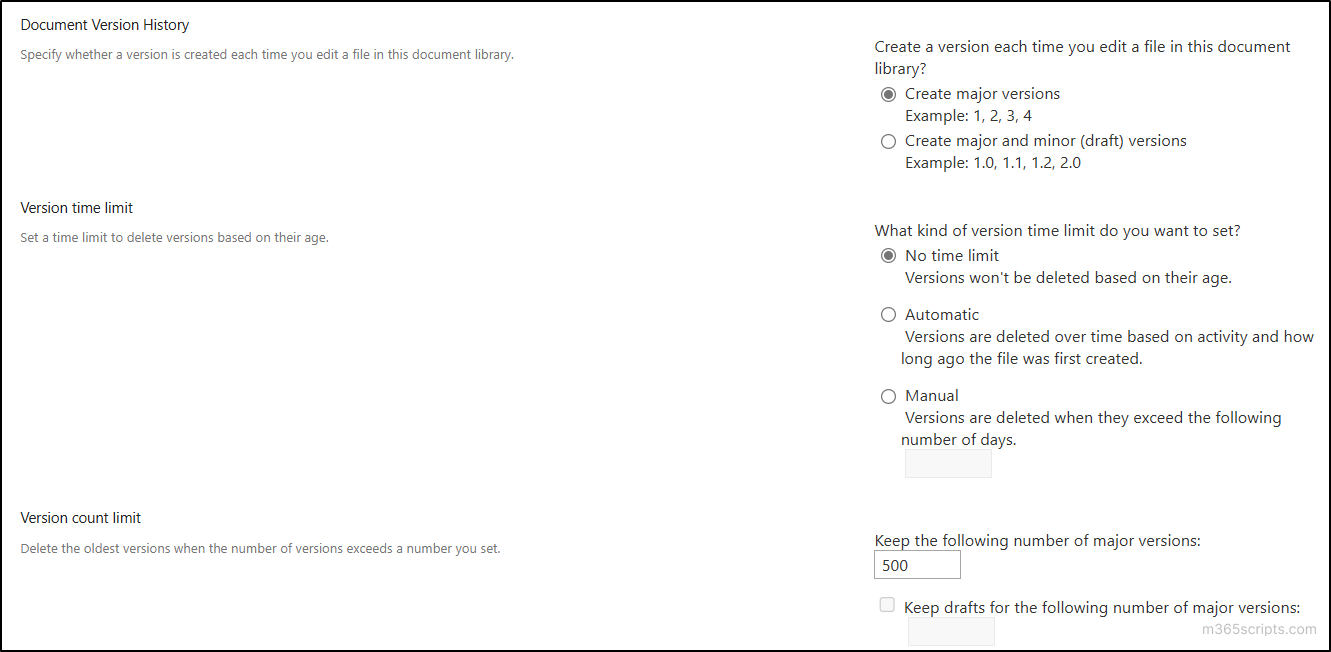Click the label "No time limit"
The width and height of the screenshot is (1331, 652).
pyautogui.click(x=951, y=255)
